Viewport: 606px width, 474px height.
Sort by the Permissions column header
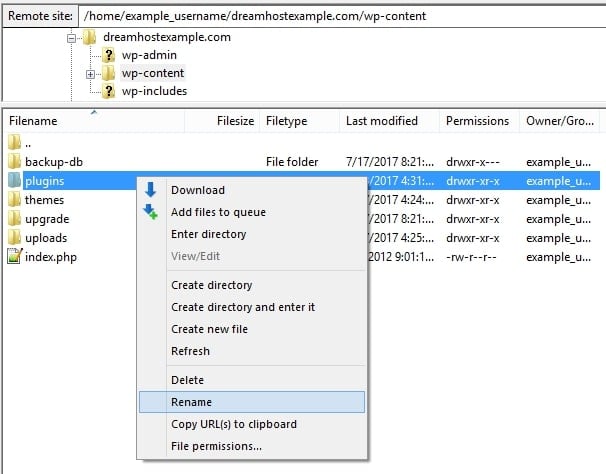click(x=480, y=121)
